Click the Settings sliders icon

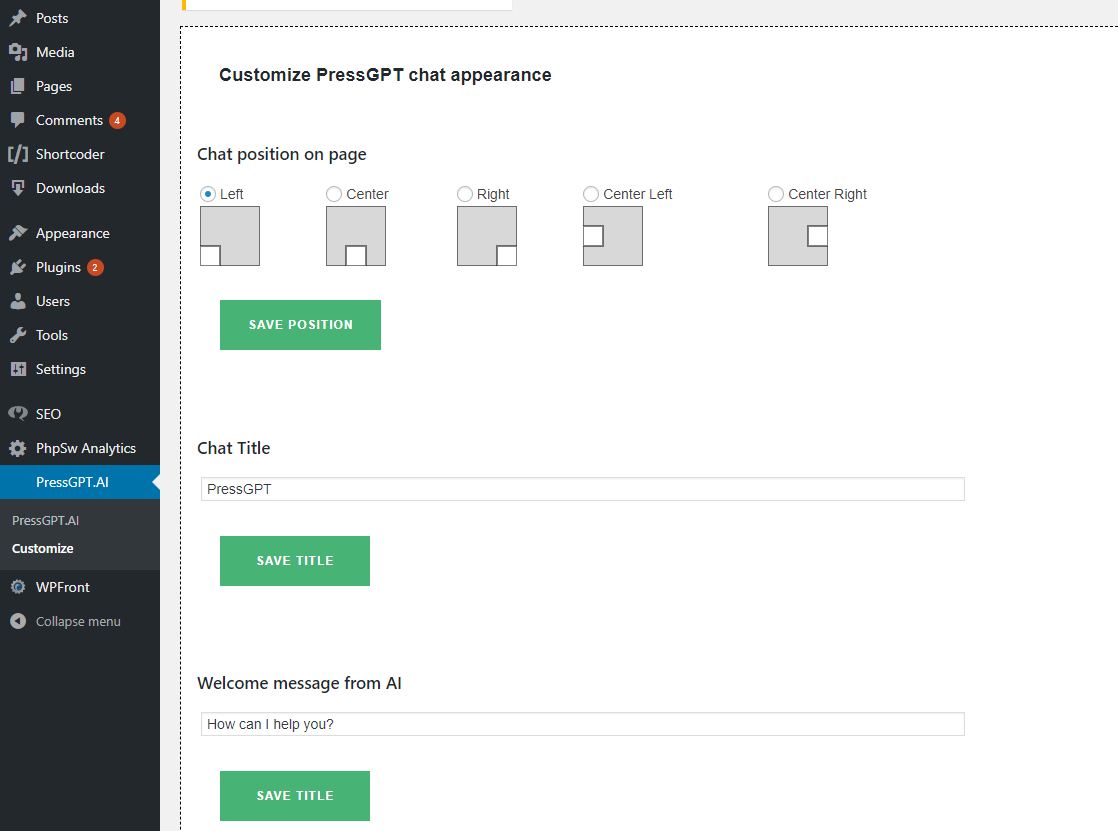[18, 369]
